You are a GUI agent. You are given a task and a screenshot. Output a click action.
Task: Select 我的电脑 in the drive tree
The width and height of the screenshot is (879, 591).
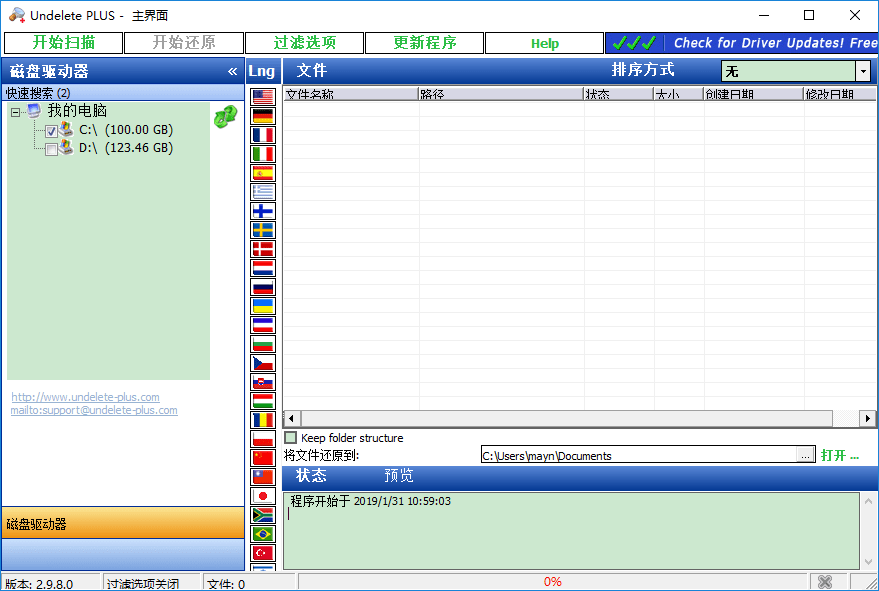pyautogui.click(x=77, y=111)
